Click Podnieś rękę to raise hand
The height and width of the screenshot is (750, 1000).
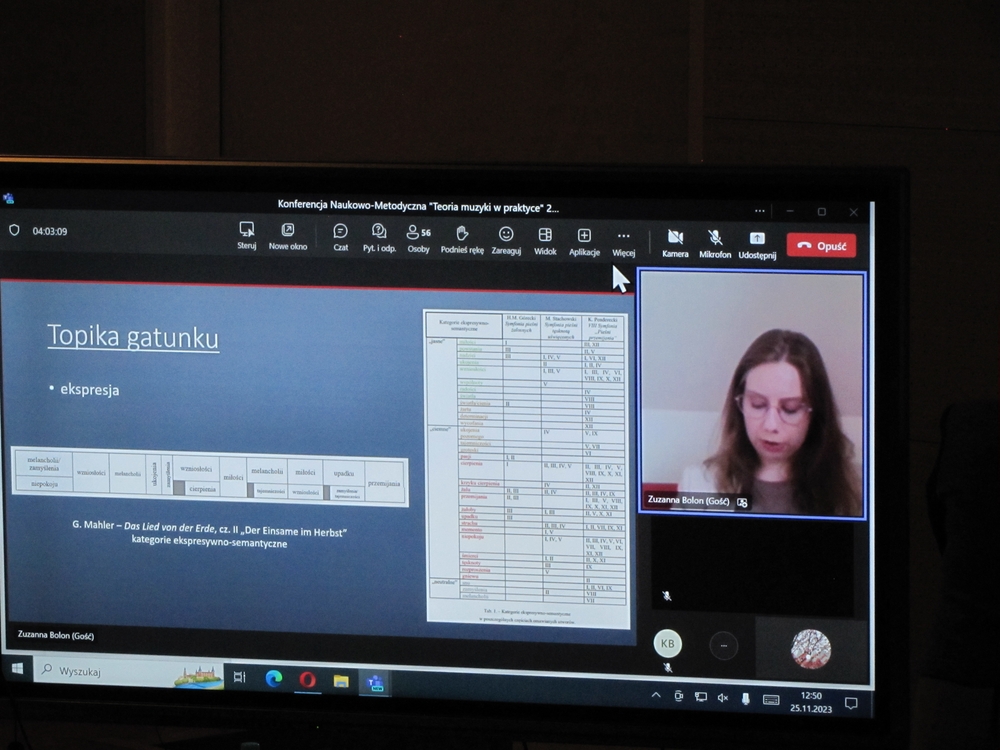[462, 239]
